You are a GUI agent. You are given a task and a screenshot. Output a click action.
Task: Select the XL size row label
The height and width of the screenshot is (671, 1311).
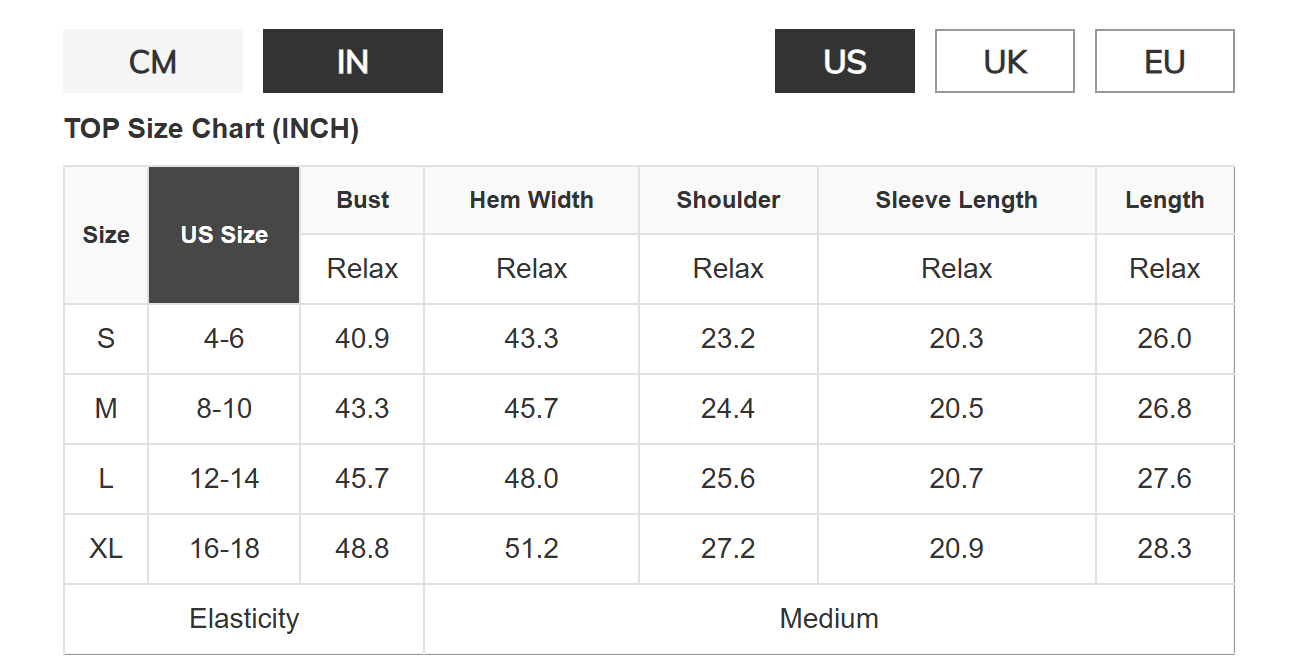[106, 549]
